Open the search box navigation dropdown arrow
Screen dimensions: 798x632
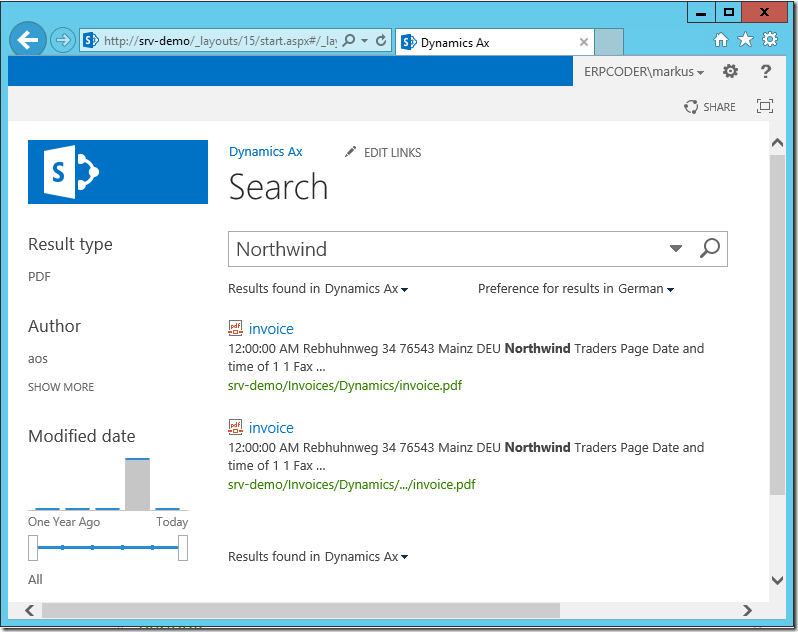coord(676,248)
